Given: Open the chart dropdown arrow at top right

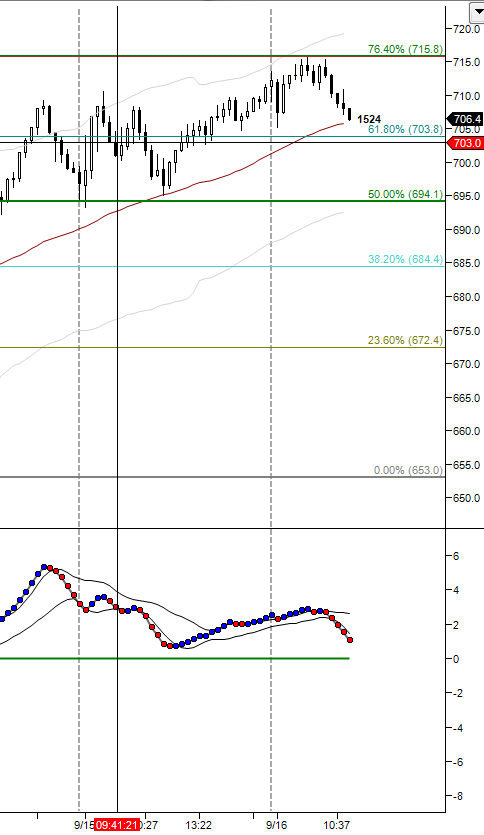Looking at the screenshot, I should pos(477,12).
